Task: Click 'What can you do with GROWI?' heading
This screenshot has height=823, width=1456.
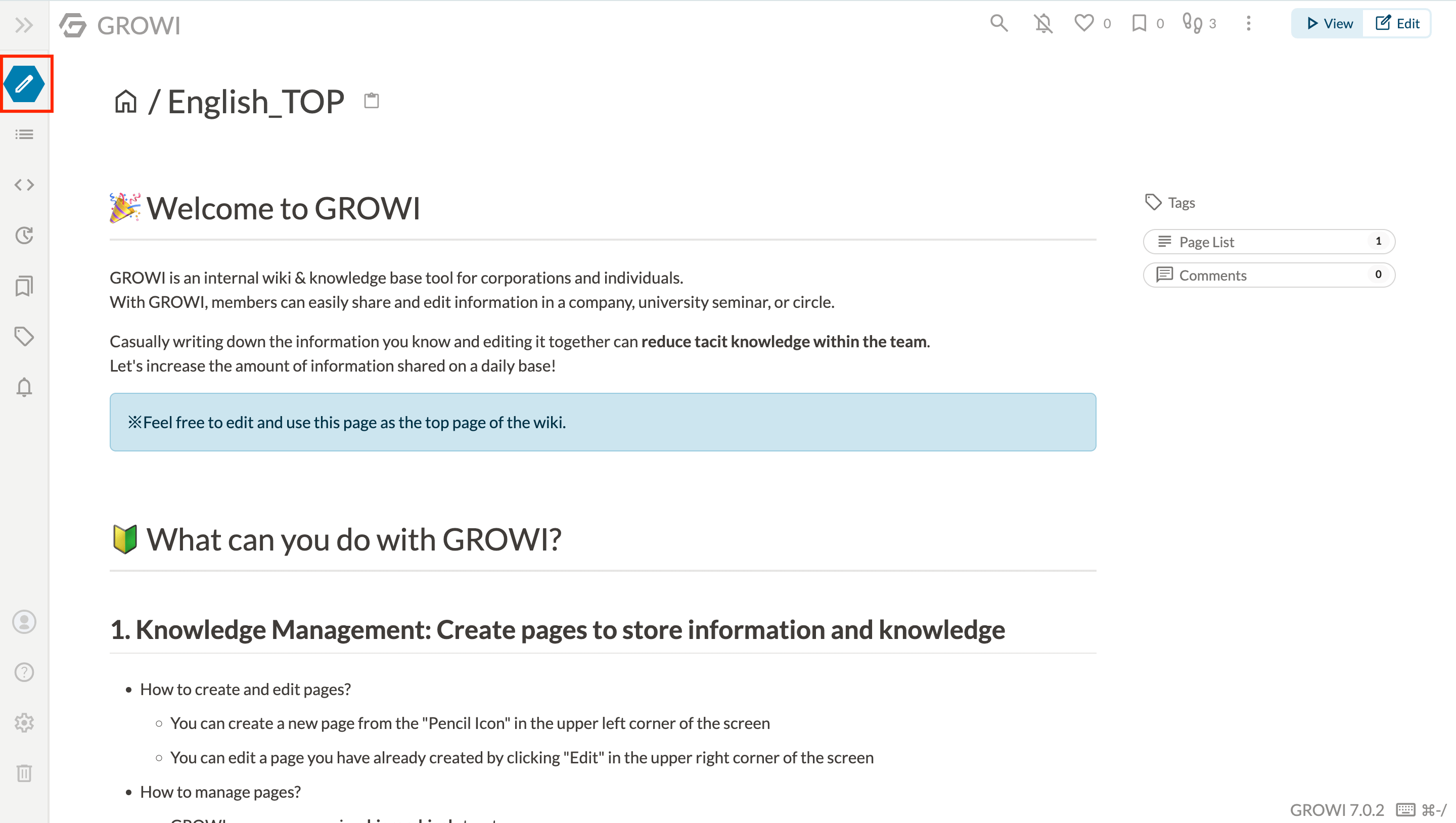Action: coord(336,539)
